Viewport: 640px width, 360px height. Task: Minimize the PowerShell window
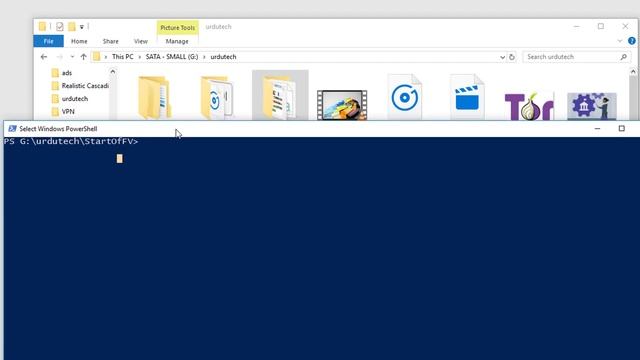point(598,129)
